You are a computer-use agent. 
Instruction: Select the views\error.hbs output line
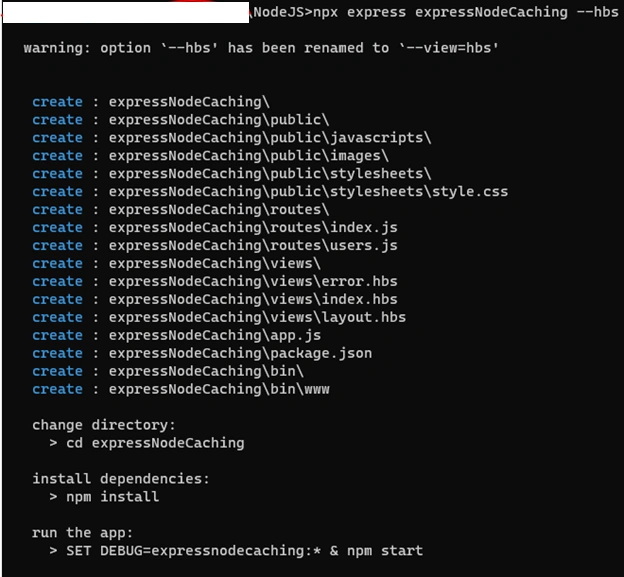point(215,281)
